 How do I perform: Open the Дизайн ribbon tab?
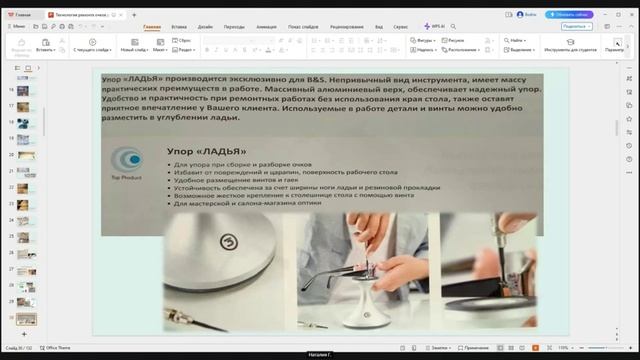(x=205, y=27)
